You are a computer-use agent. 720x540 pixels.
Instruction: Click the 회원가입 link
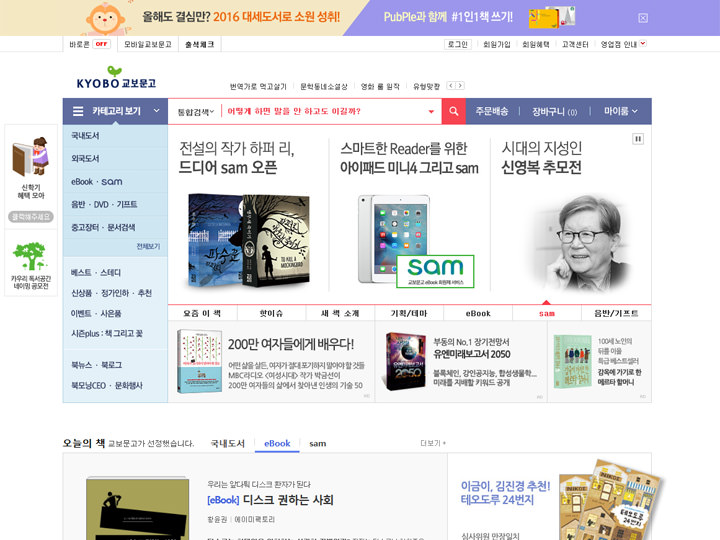click(496, 44)
